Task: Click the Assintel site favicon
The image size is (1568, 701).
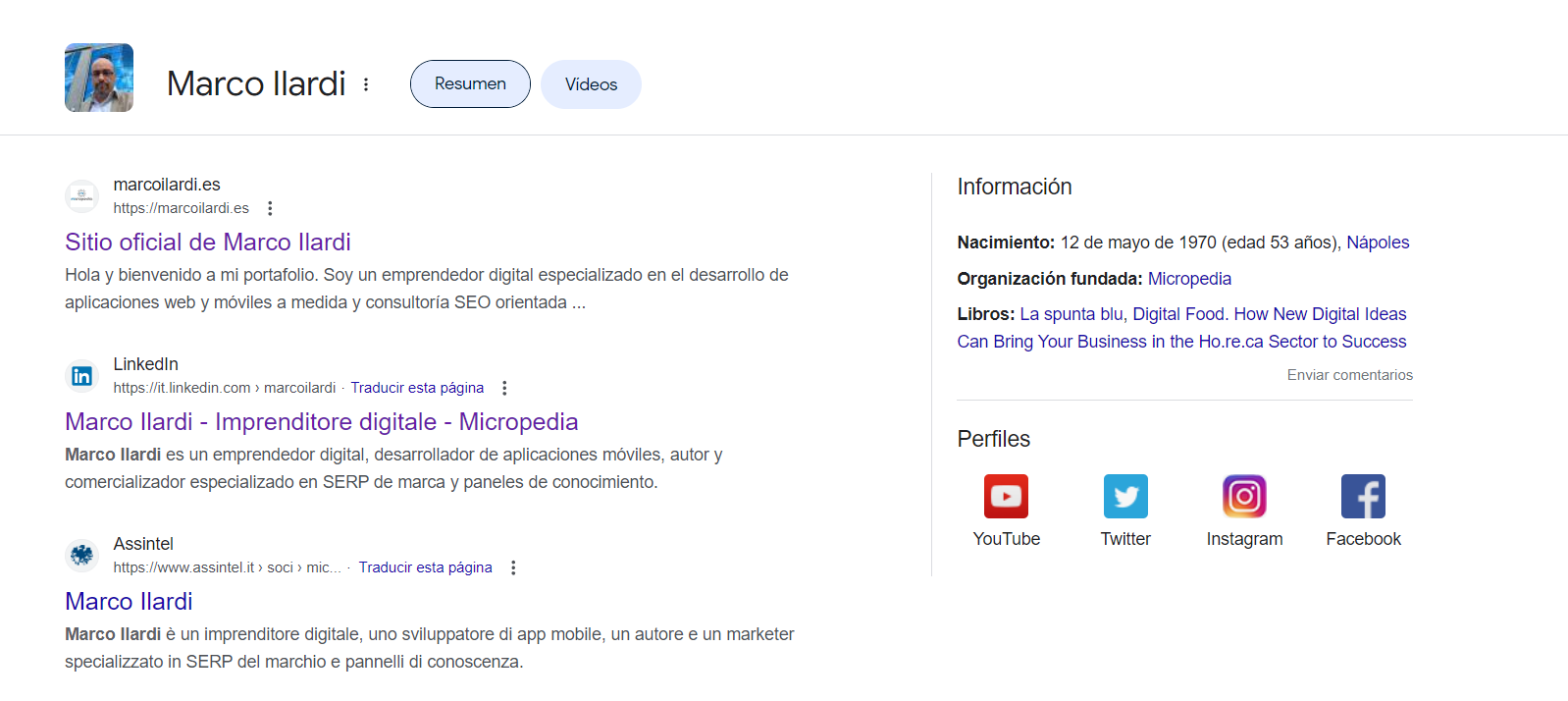Action: pos(82,556)
